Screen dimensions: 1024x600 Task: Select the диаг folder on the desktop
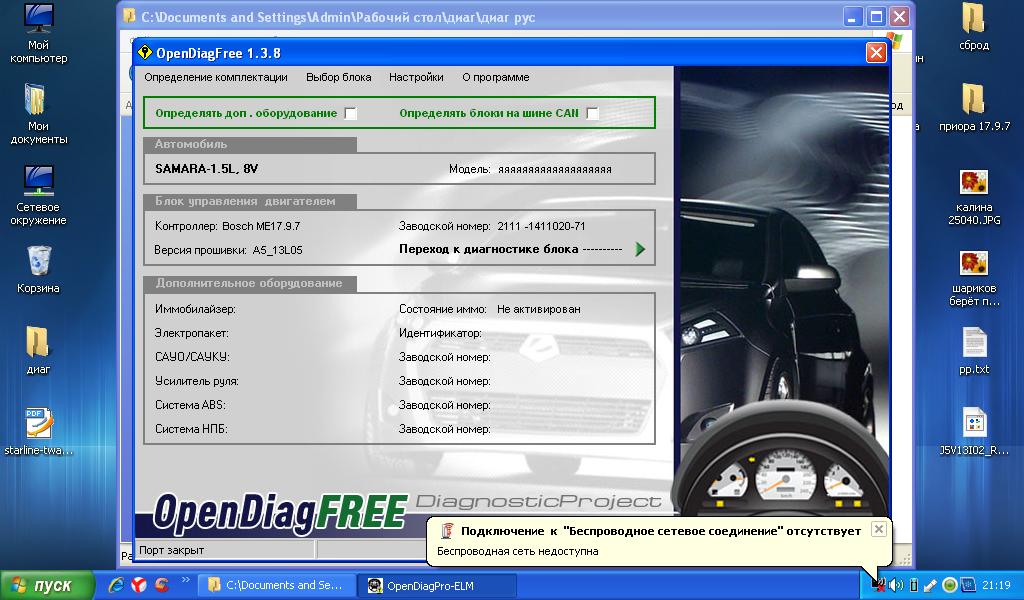tap(39, 350)
